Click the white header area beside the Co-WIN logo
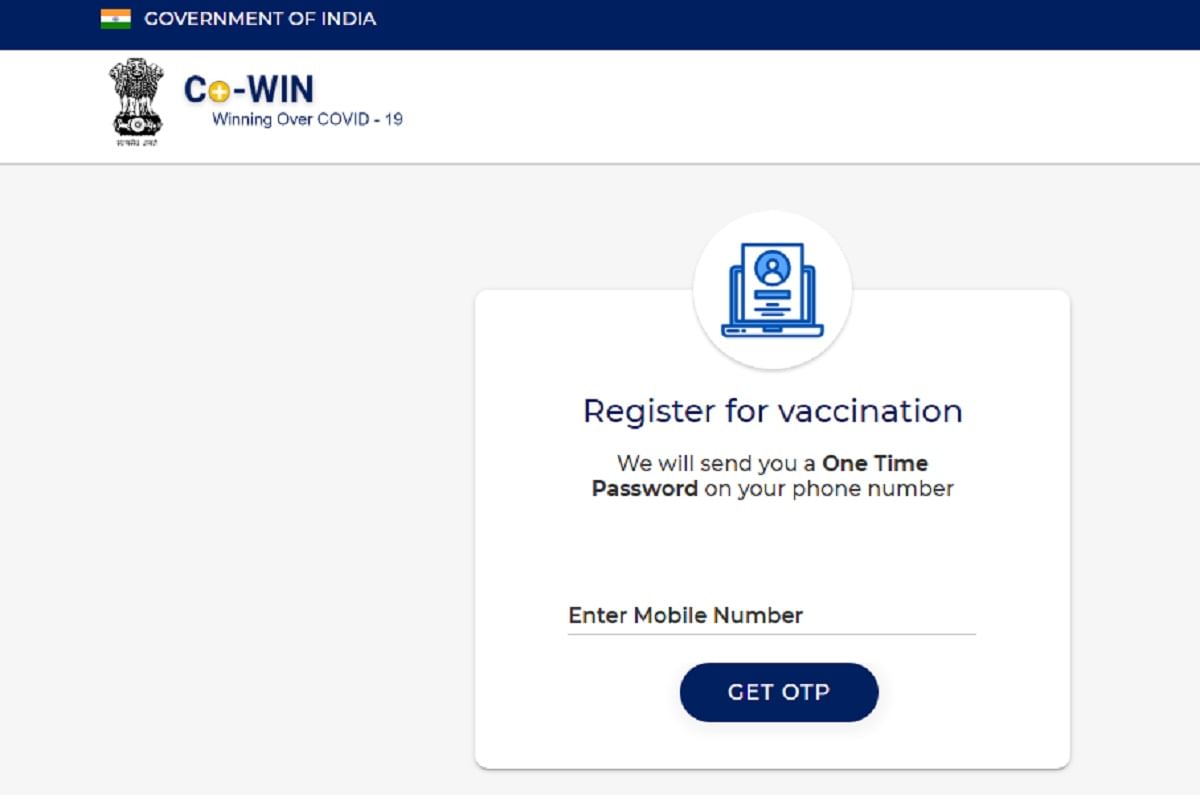Viewport: 1200px width, 800px height. click(x=700, y=105)
